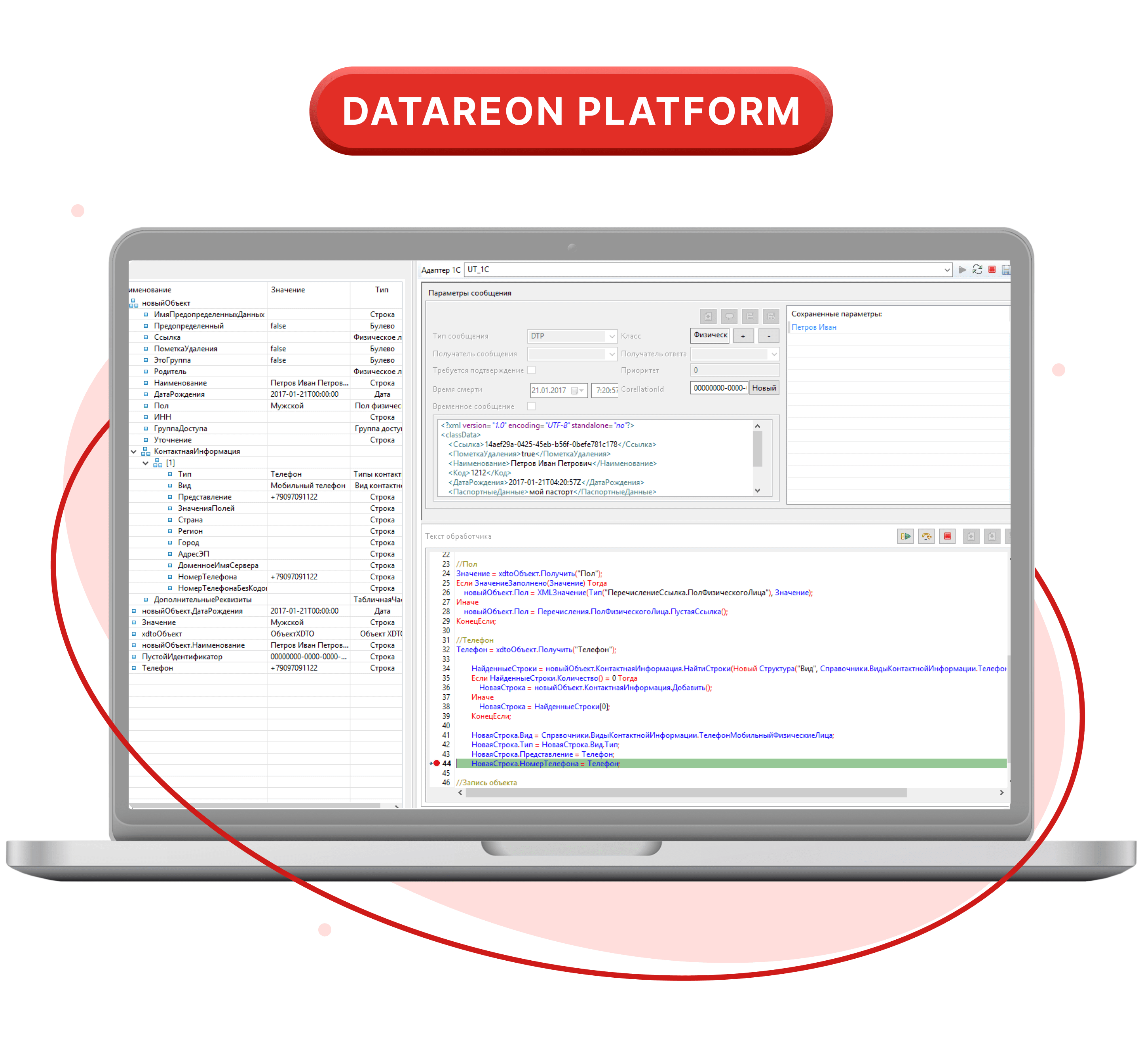Click the КонтактнаяИнформация table icon
This screenshot has width=1142, height=1064.
pos(146,452)
